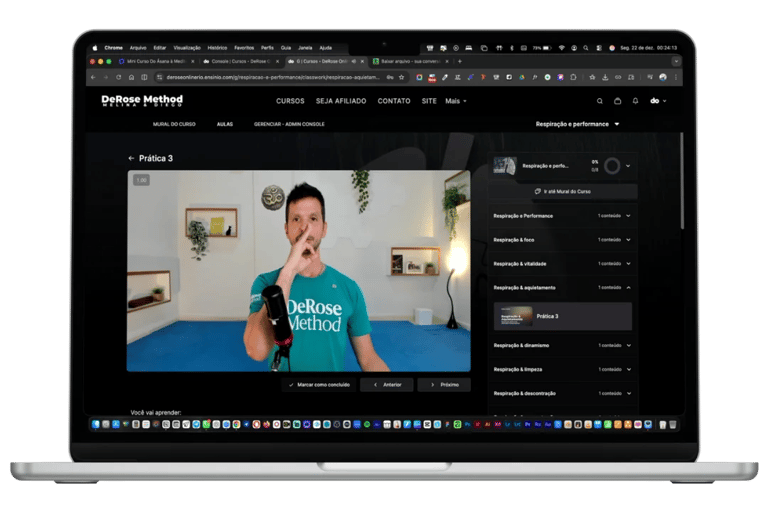Open GERENCIAR - ADMIN CONSOLE tab
The width and height of the screenshot is (768, 512).
click(x=289, y=124)
